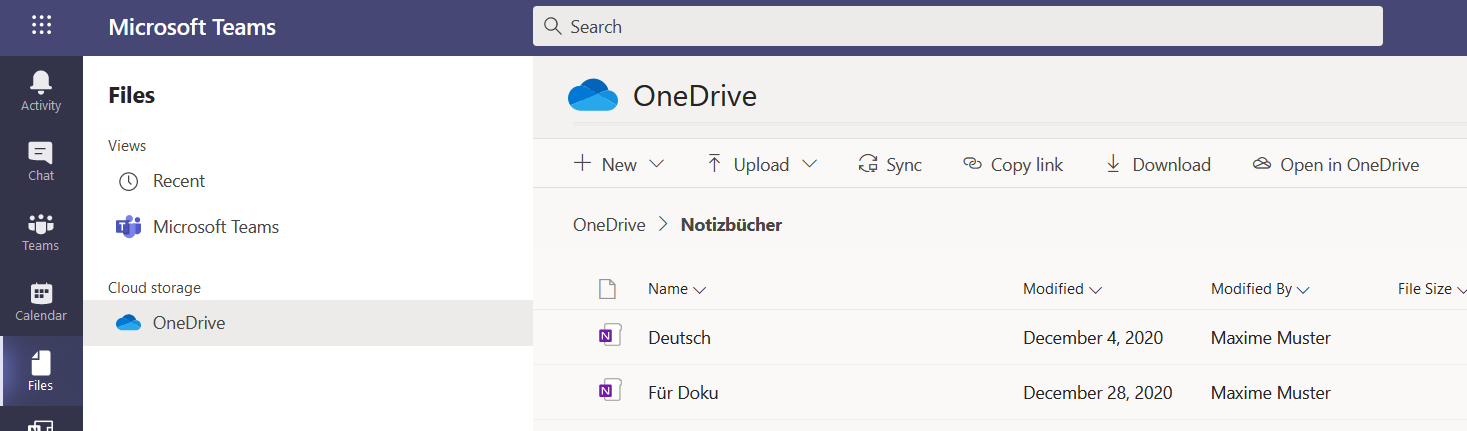Select Files in left rail

pos(41,371)
